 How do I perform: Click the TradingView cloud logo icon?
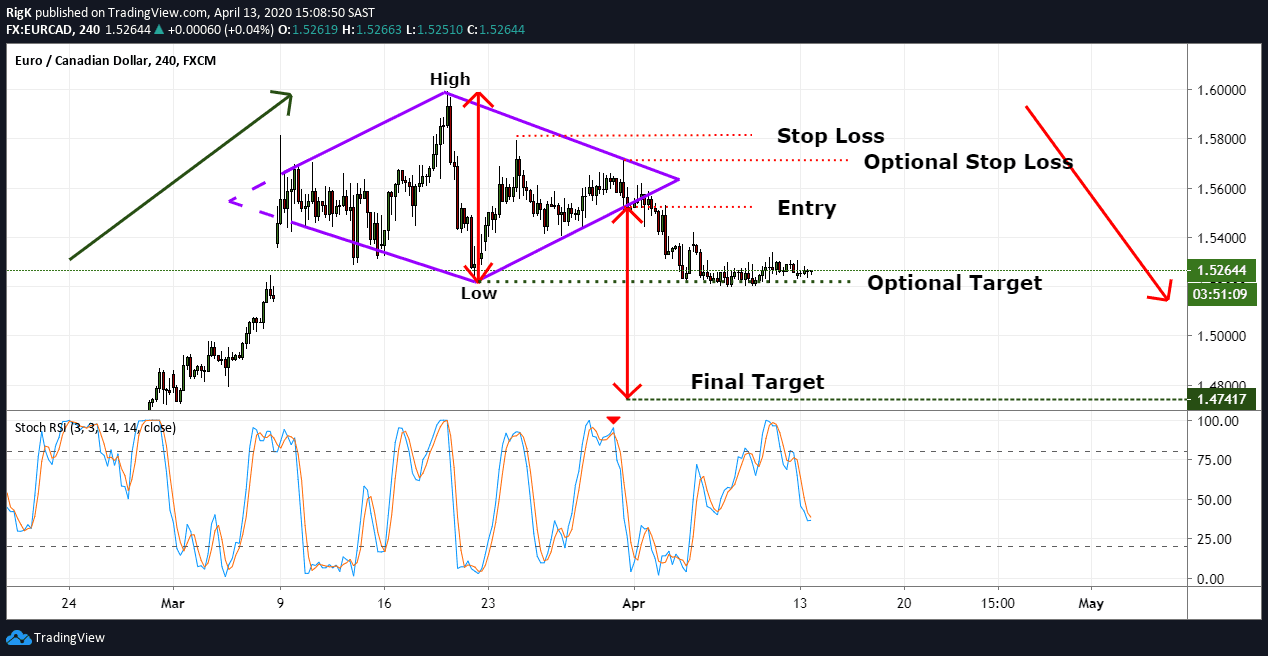point(17,637)
